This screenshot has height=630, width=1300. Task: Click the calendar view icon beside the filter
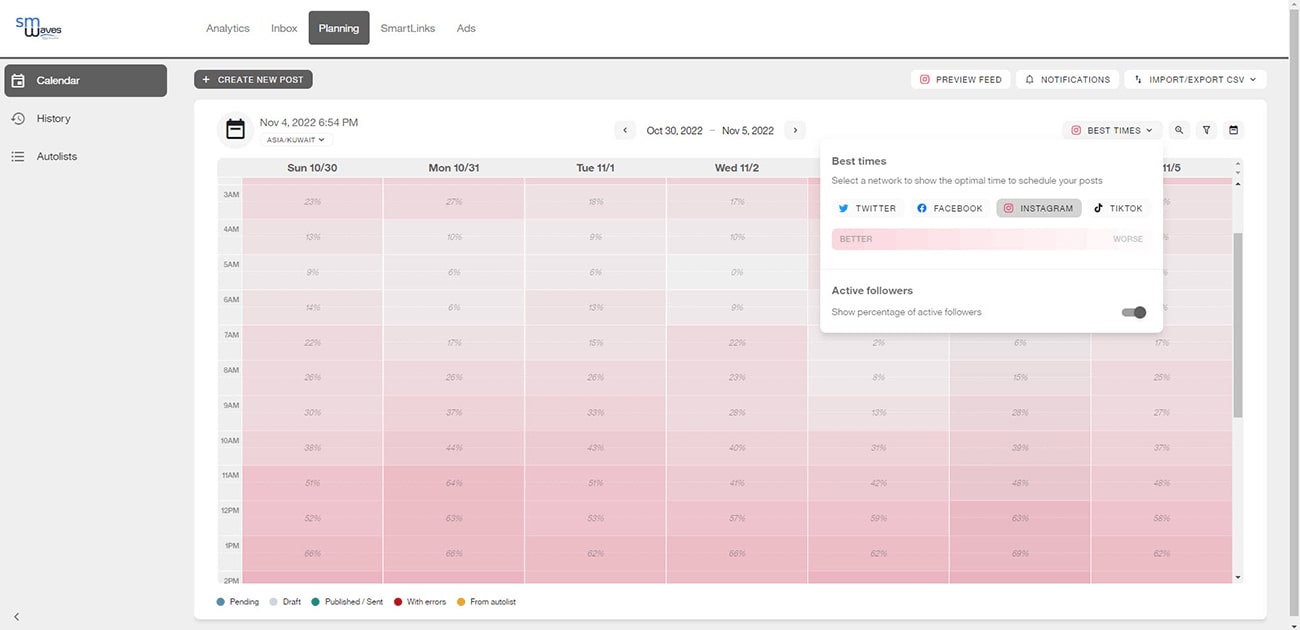point(1233,130)
